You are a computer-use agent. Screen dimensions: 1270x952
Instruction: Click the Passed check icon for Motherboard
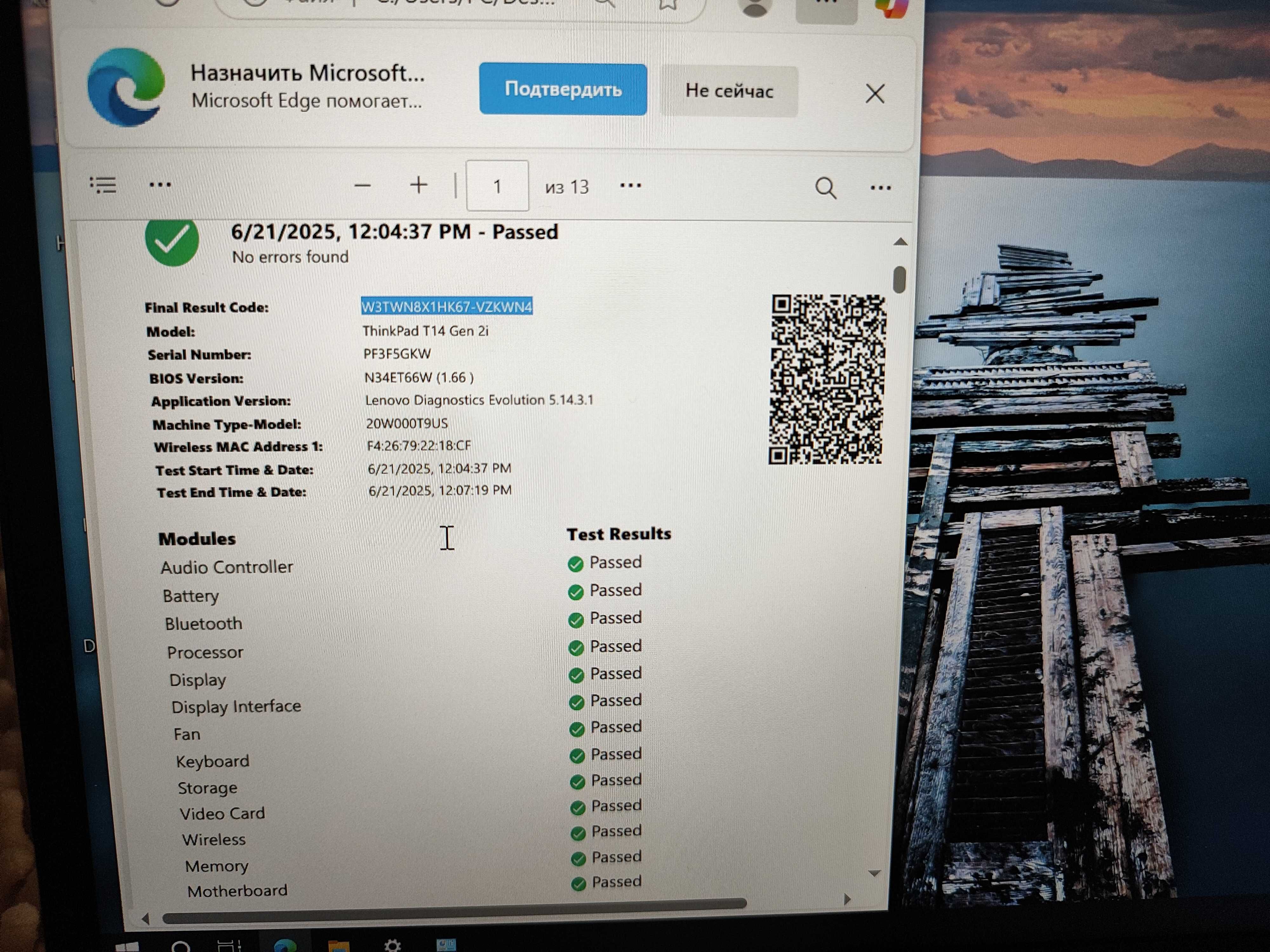[x=579, y=884]
